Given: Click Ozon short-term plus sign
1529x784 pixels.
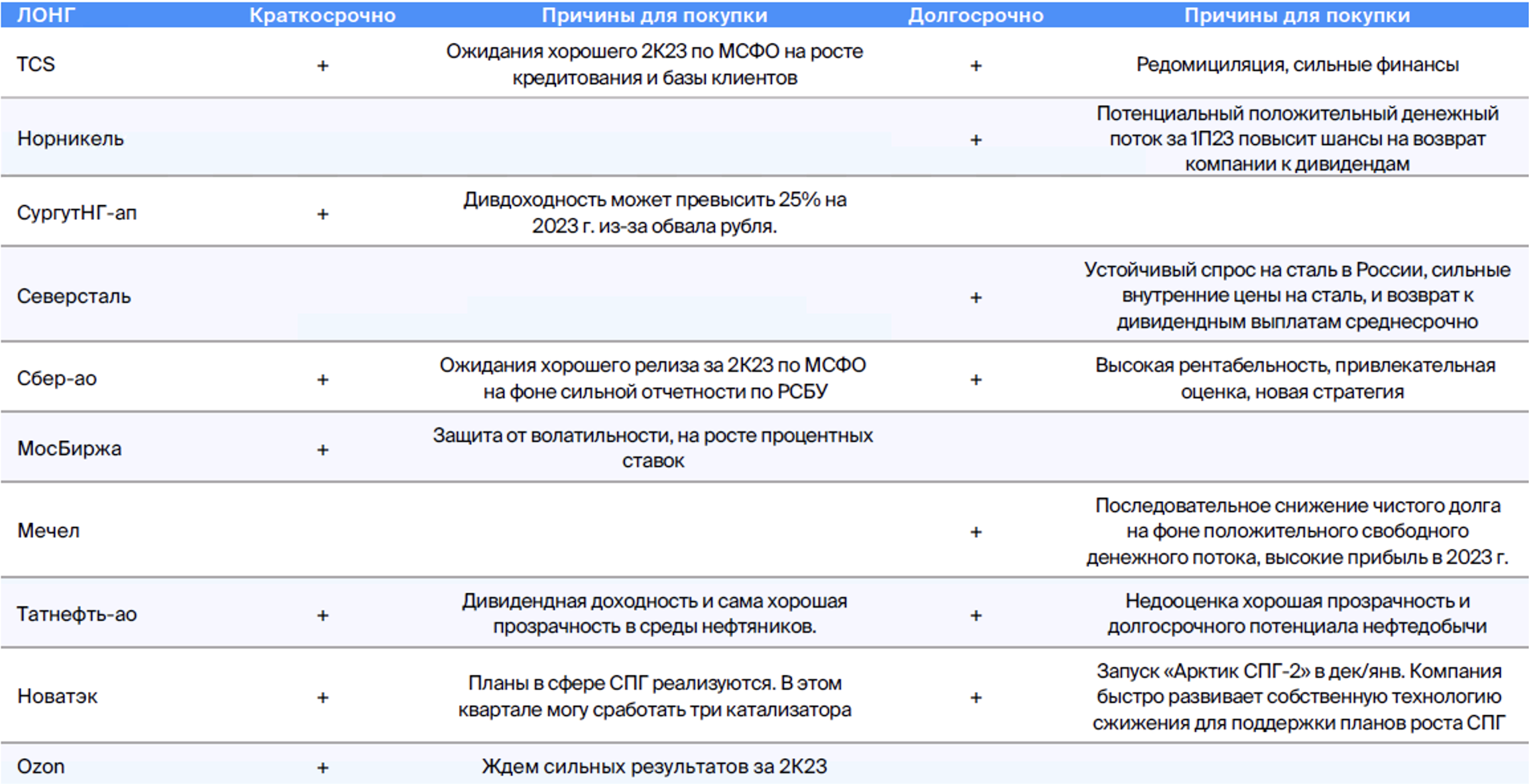Looking at the screenshot, I should [x=323, y=768].
